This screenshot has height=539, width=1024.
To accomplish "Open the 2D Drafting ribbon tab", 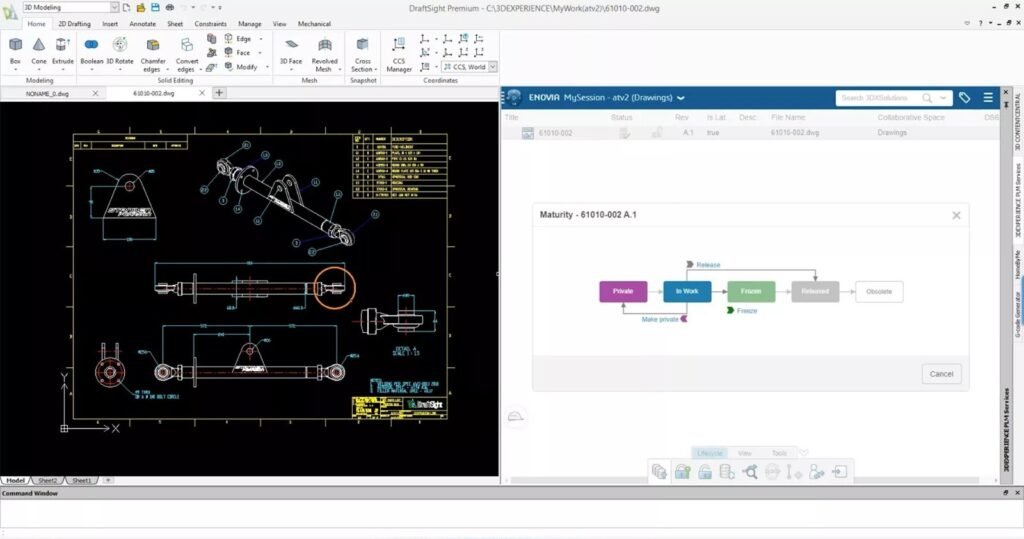I will pyautogui.click(x=74, y=24).
